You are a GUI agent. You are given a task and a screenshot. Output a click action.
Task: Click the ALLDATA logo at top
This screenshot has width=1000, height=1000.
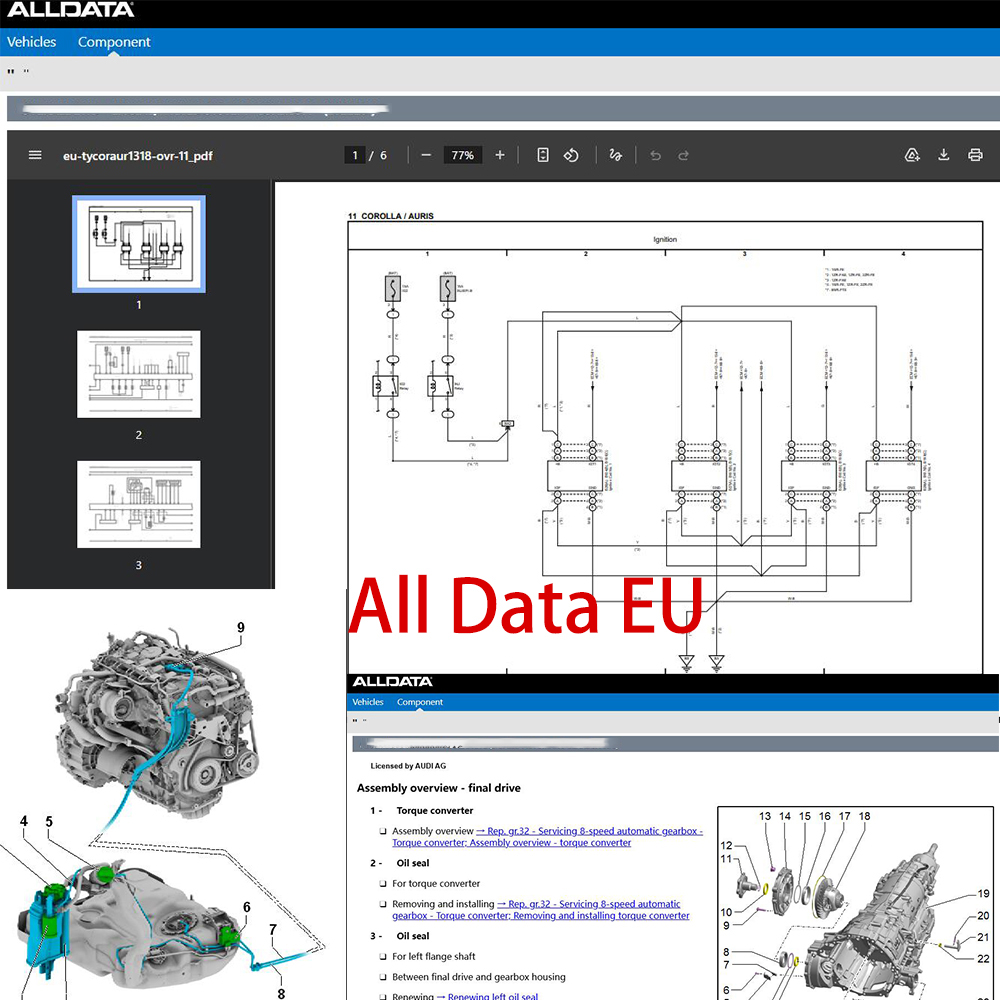pyautogui.click(x=70, y=10)
